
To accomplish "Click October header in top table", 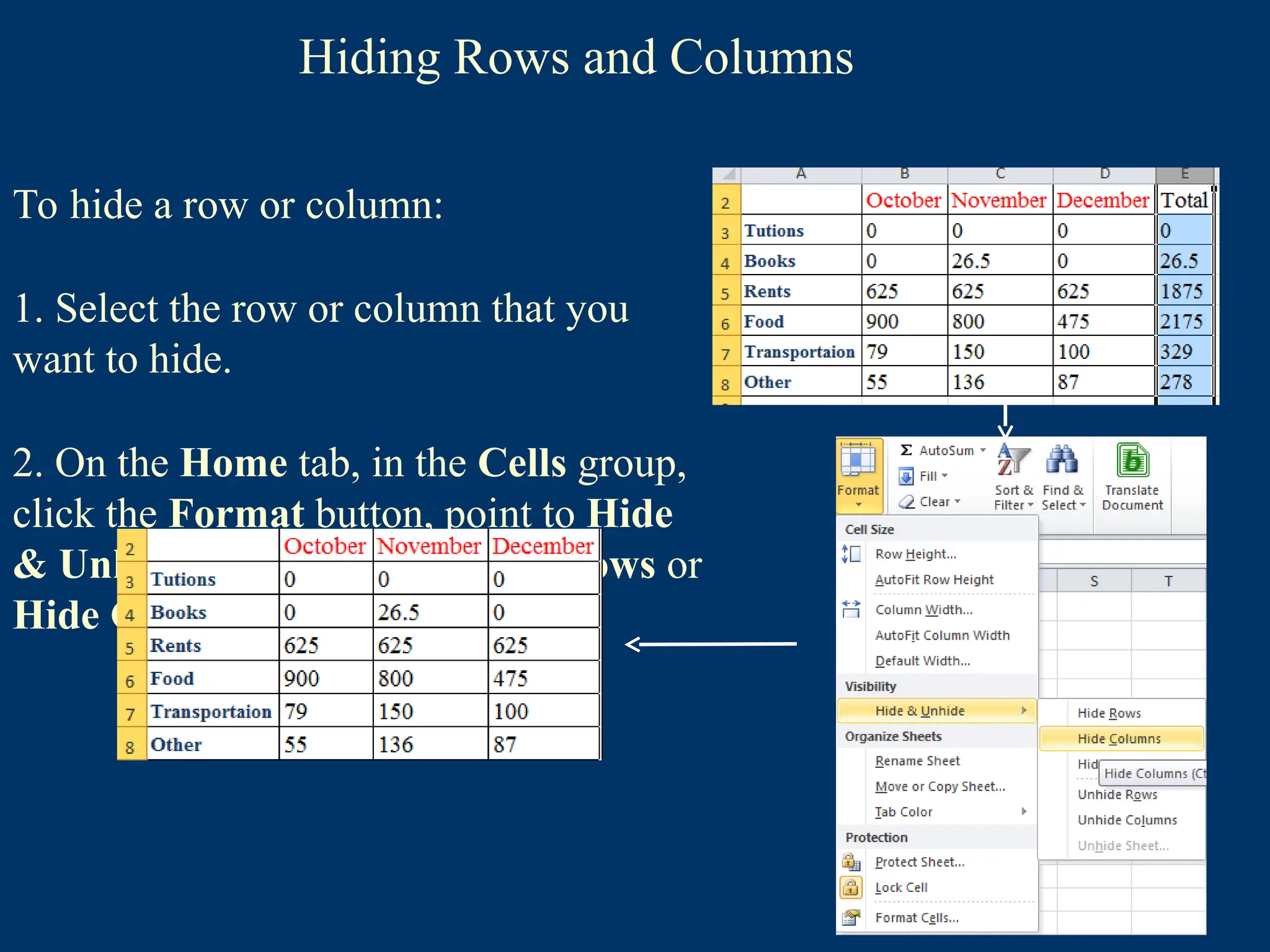I will 905,200.
